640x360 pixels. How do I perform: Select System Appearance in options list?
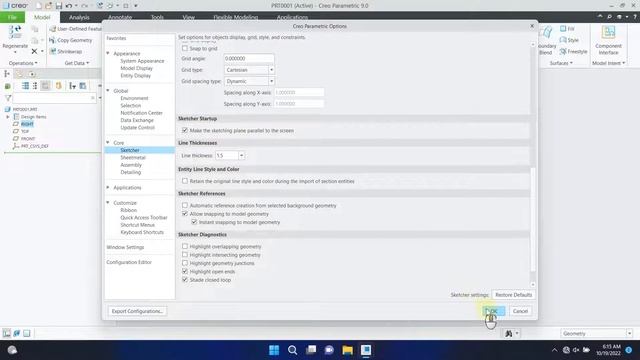(x=142, y=61)
